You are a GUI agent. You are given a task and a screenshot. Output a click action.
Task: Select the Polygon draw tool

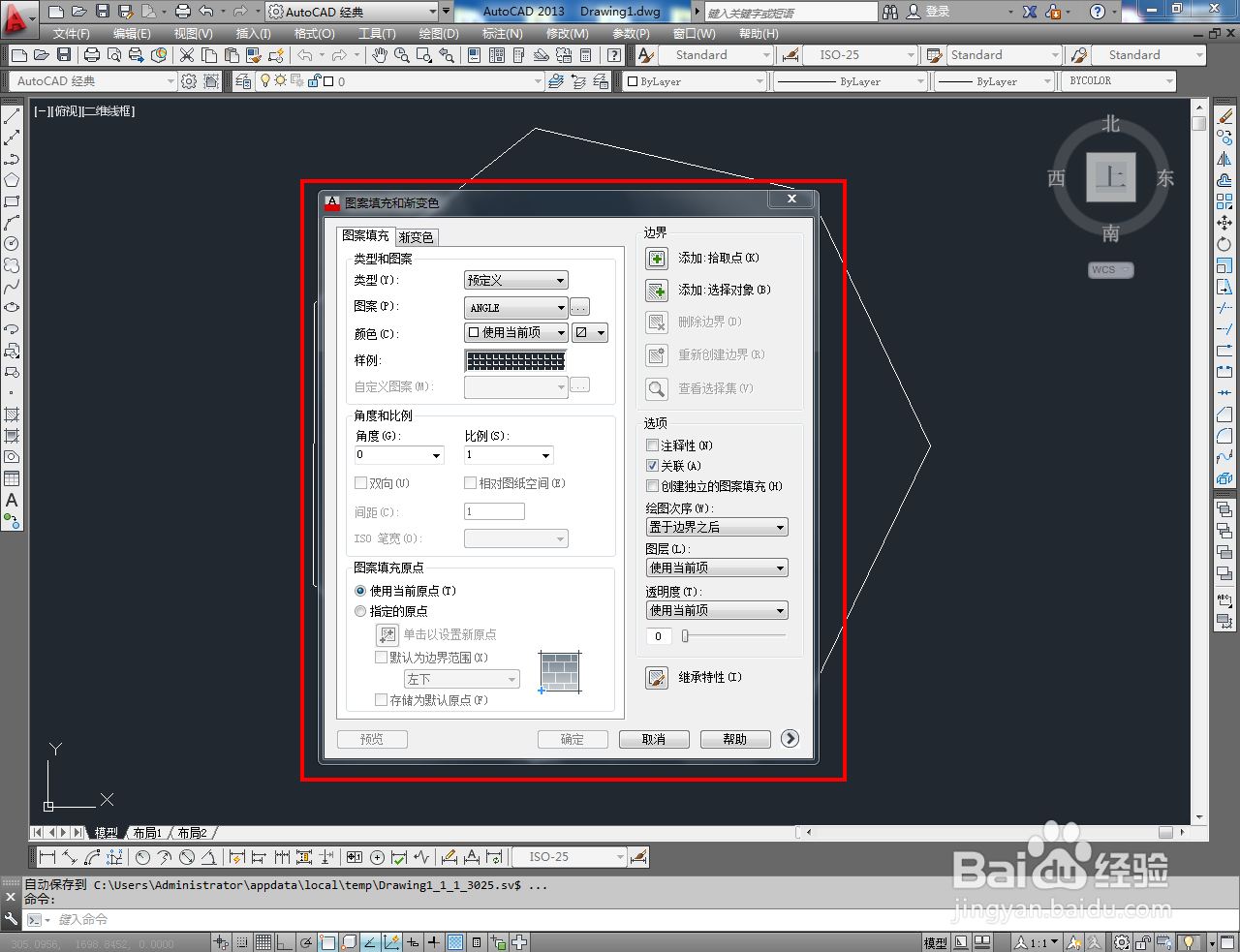point(12,180)
